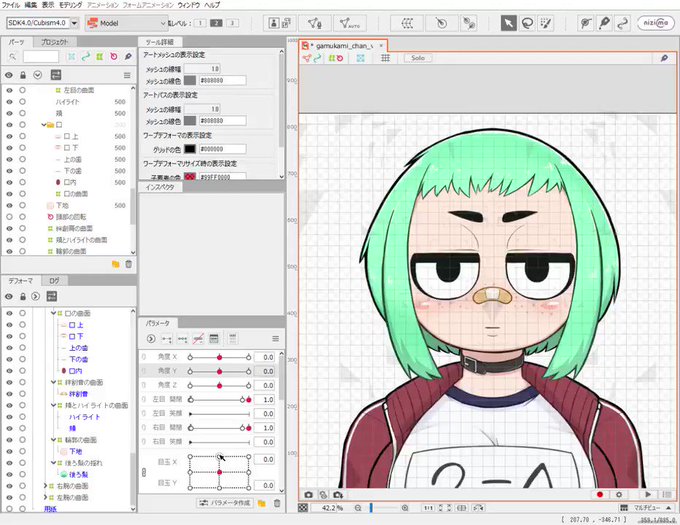Click the 1:1 zoom reset button
680x525 pixels.
(x=428, y=508)
